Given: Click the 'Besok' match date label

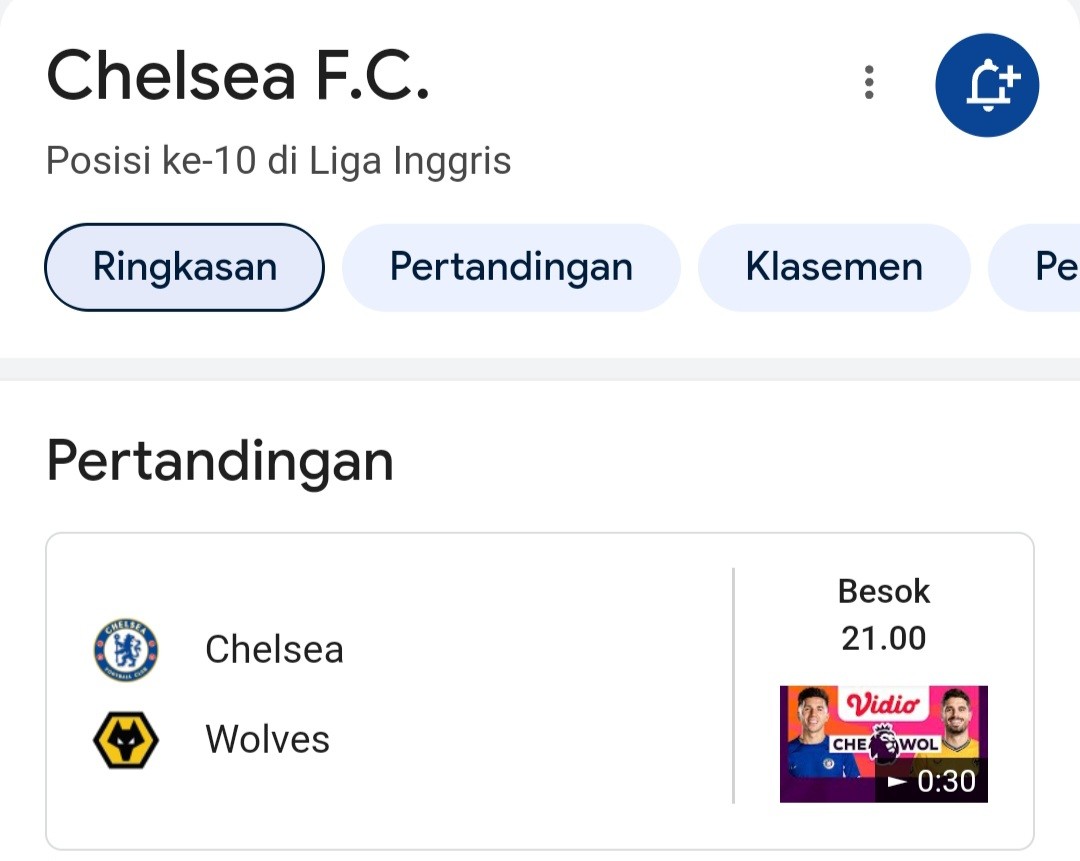Looking at the screenshot, I should pyautogui.click(x=884, y=592).
